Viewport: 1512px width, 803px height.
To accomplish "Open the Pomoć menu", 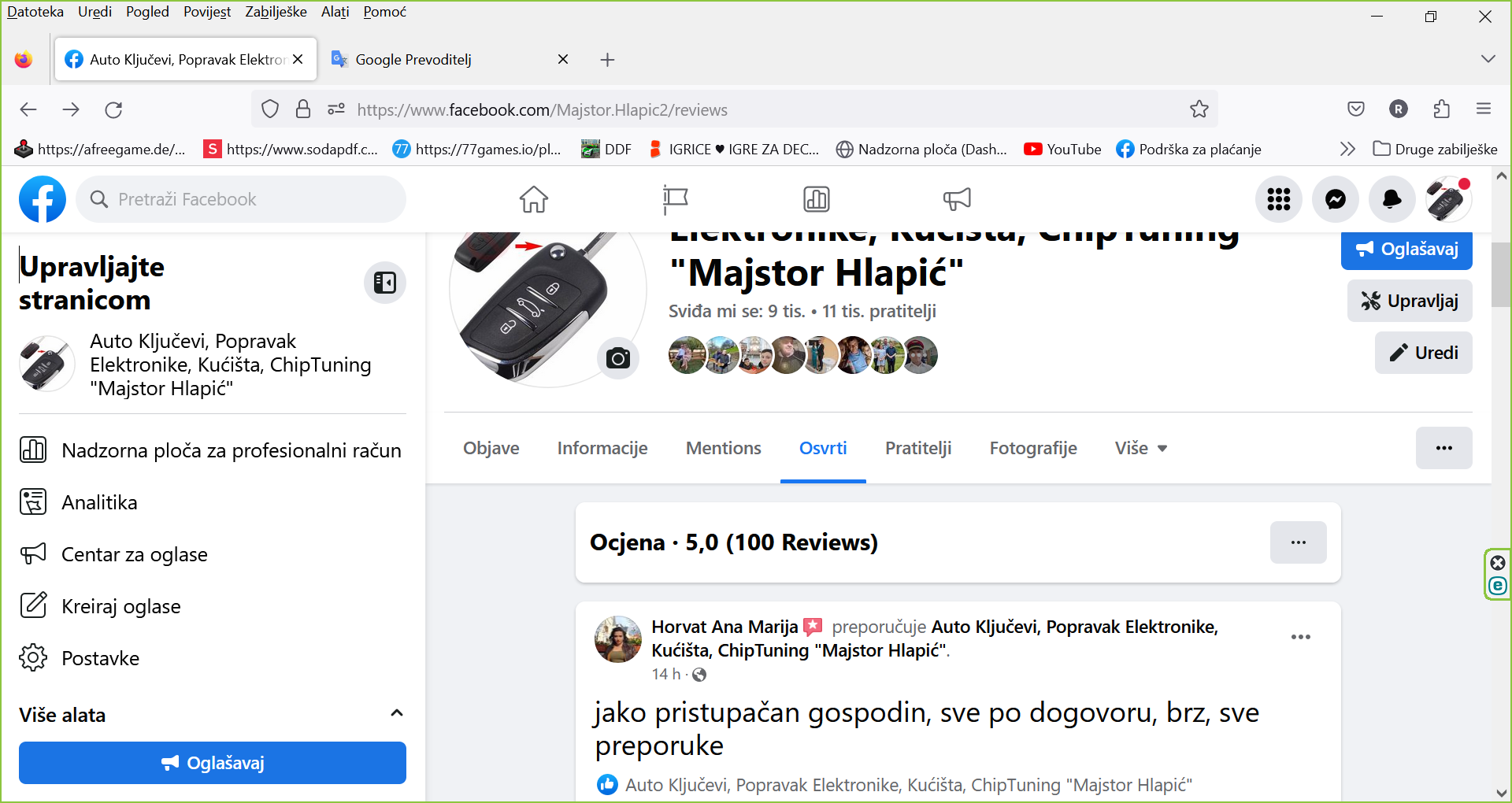I will [384, 12].
